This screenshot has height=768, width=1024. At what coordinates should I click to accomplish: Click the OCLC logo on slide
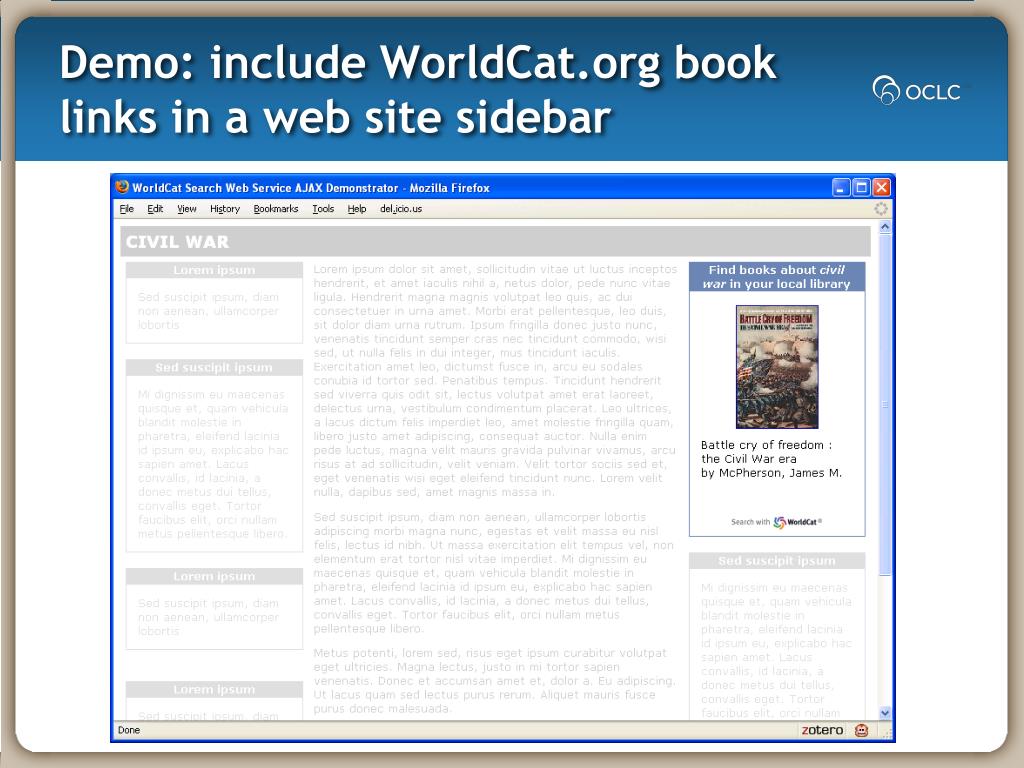(916, 91)
